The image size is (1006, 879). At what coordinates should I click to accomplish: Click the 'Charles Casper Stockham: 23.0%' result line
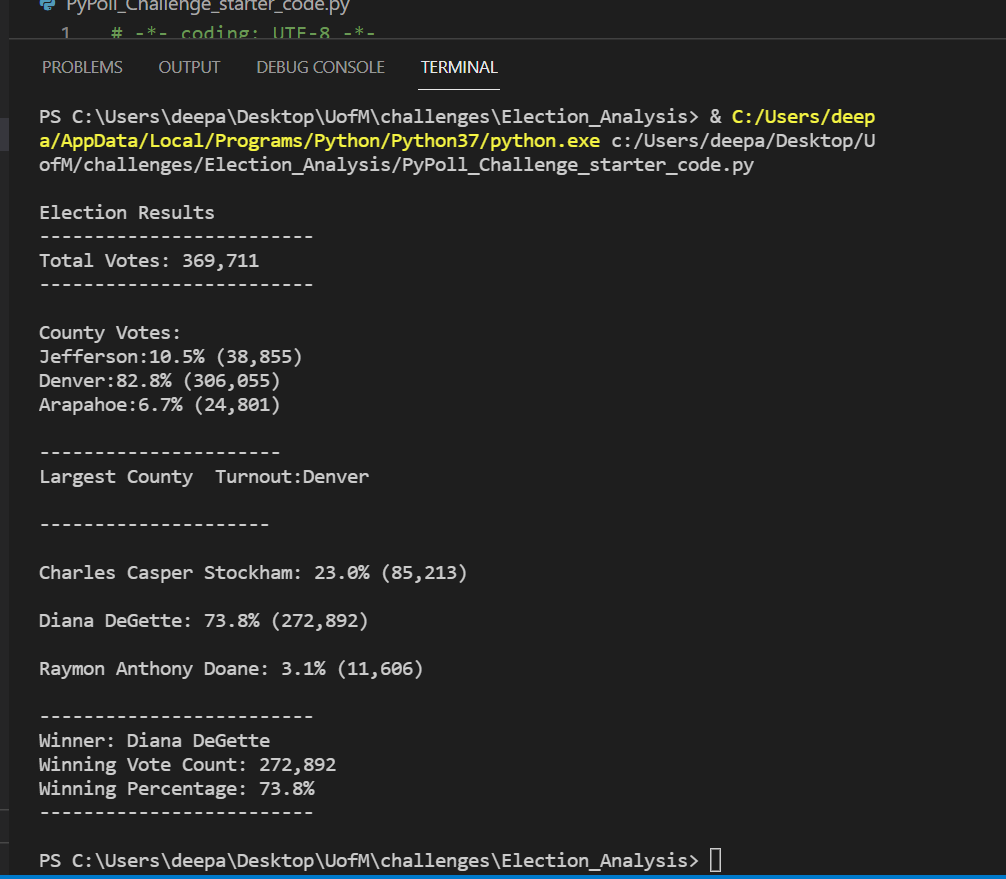pyautogui.click(x=253, y=573)
